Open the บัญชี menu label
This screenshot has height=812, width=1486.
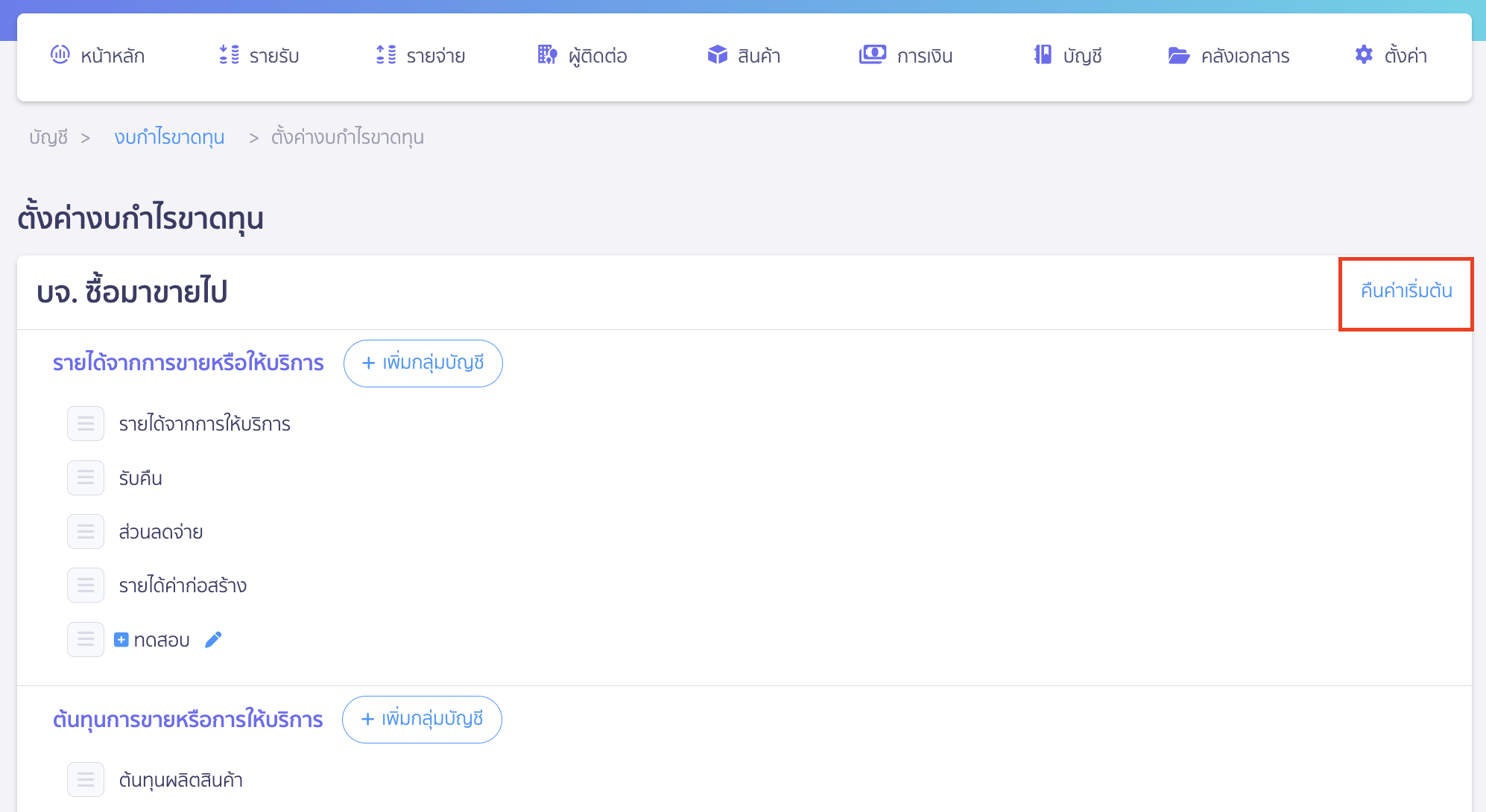[1082, 56]
